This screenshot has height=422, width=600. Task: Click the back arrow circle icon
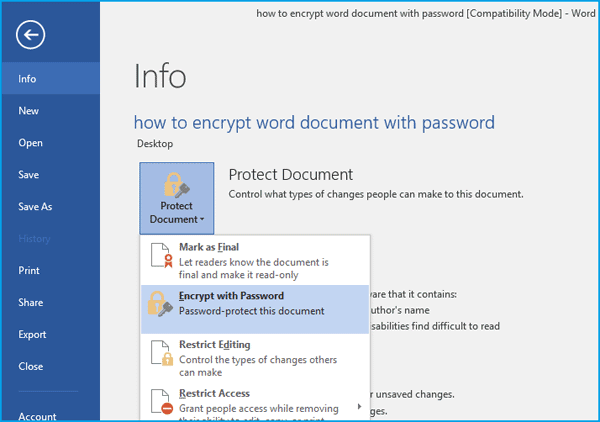click(31, 35)
